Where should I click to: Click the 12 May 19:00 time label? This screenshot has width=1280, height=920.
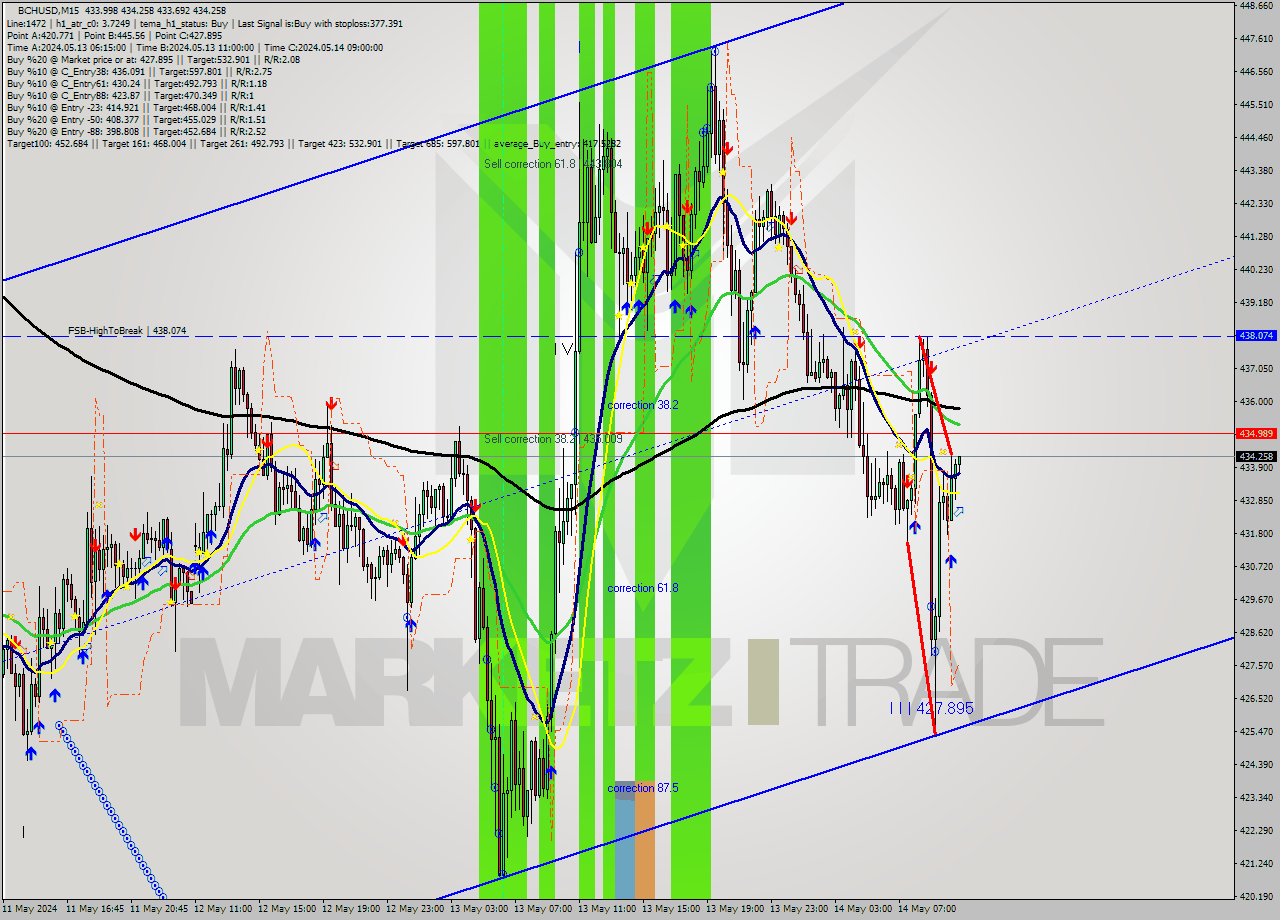[351, 909]
